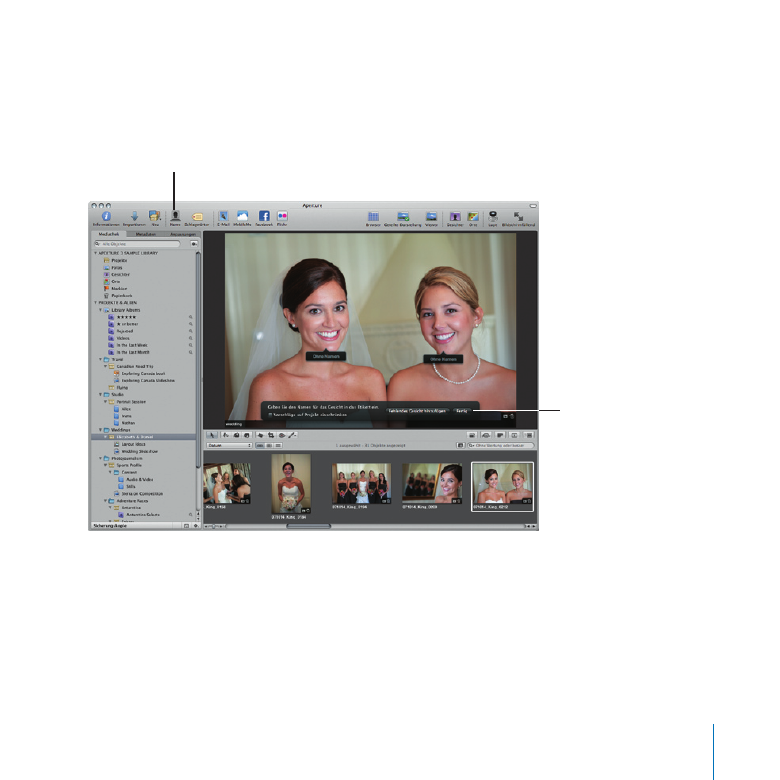Click left Ohne Namen face label
This screenshot has height=780, width=780.
point(326,356)
